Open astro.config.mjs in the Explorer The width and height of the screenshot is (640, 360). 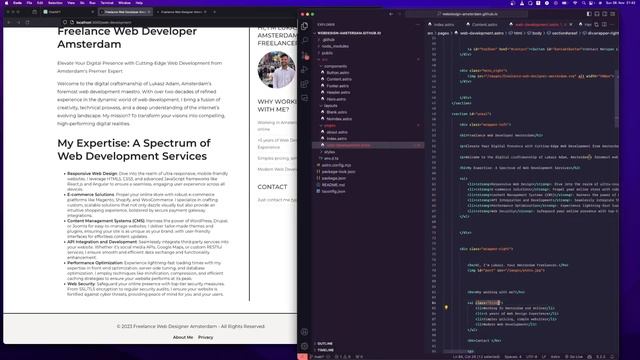click(x=336, y=165)
